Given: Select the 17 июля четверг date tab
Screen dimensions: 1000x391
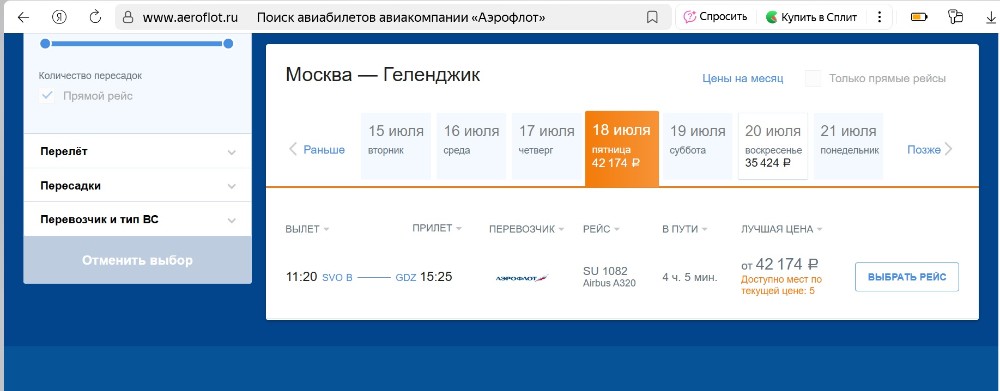Looking at the screenshot, I should point(547,146).
